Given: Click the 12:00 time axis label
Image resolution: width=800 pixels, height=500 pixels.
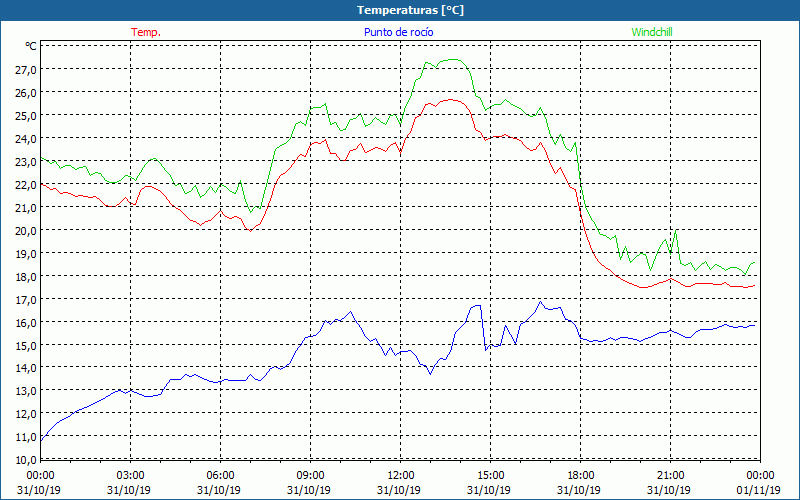Looking at the screenshot, I should 401,476.
